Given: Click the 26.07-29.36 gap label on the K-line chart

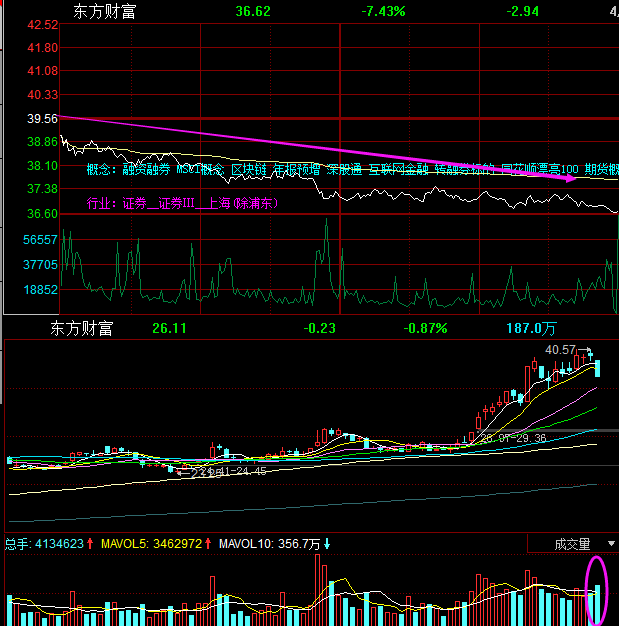Looking at the screenshot, I should pyautogui.click(x=514, y=438).
